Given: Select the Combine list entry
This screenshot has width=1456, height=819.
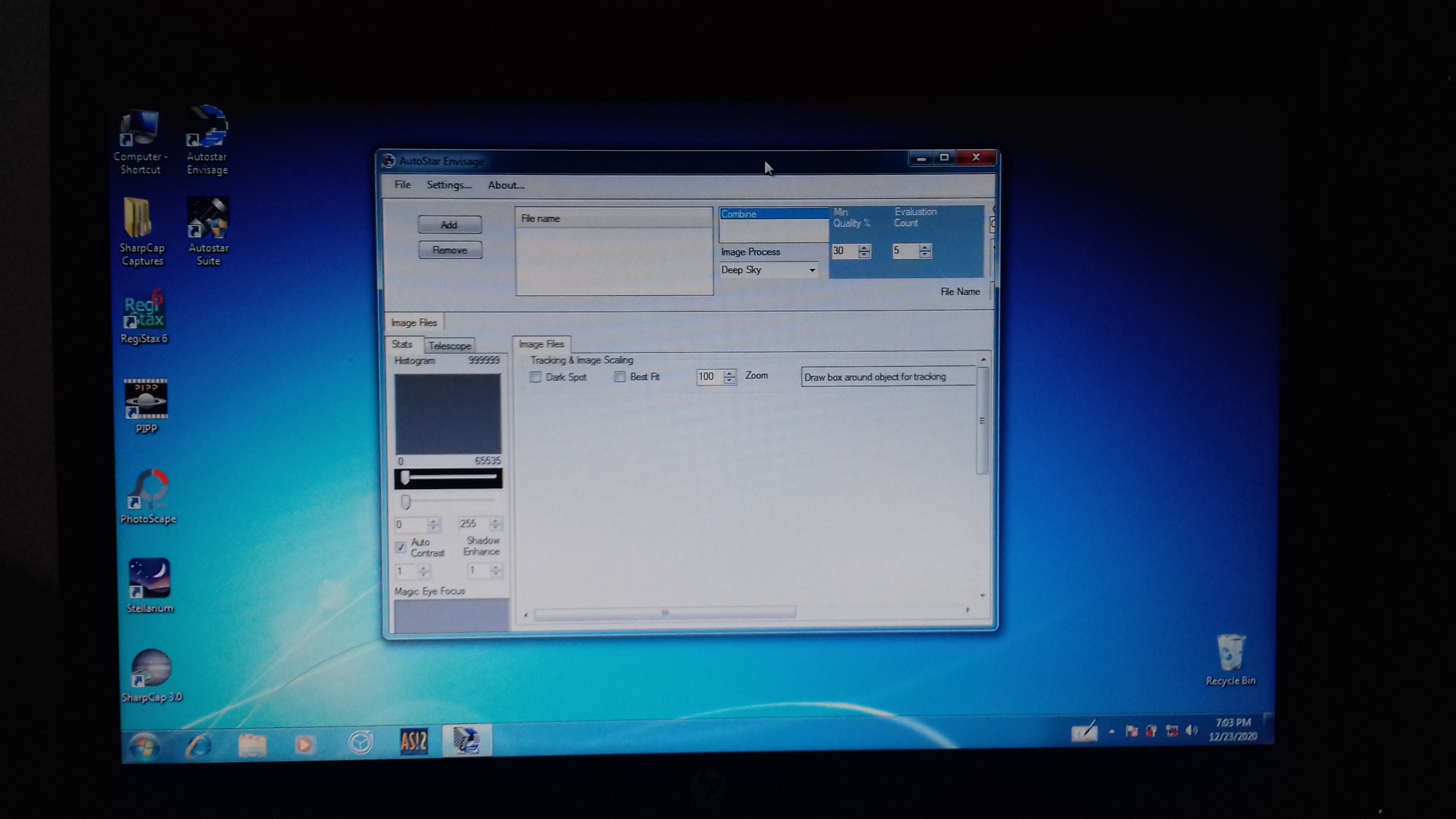Looking at the screenshot, I should coord(773,214).
